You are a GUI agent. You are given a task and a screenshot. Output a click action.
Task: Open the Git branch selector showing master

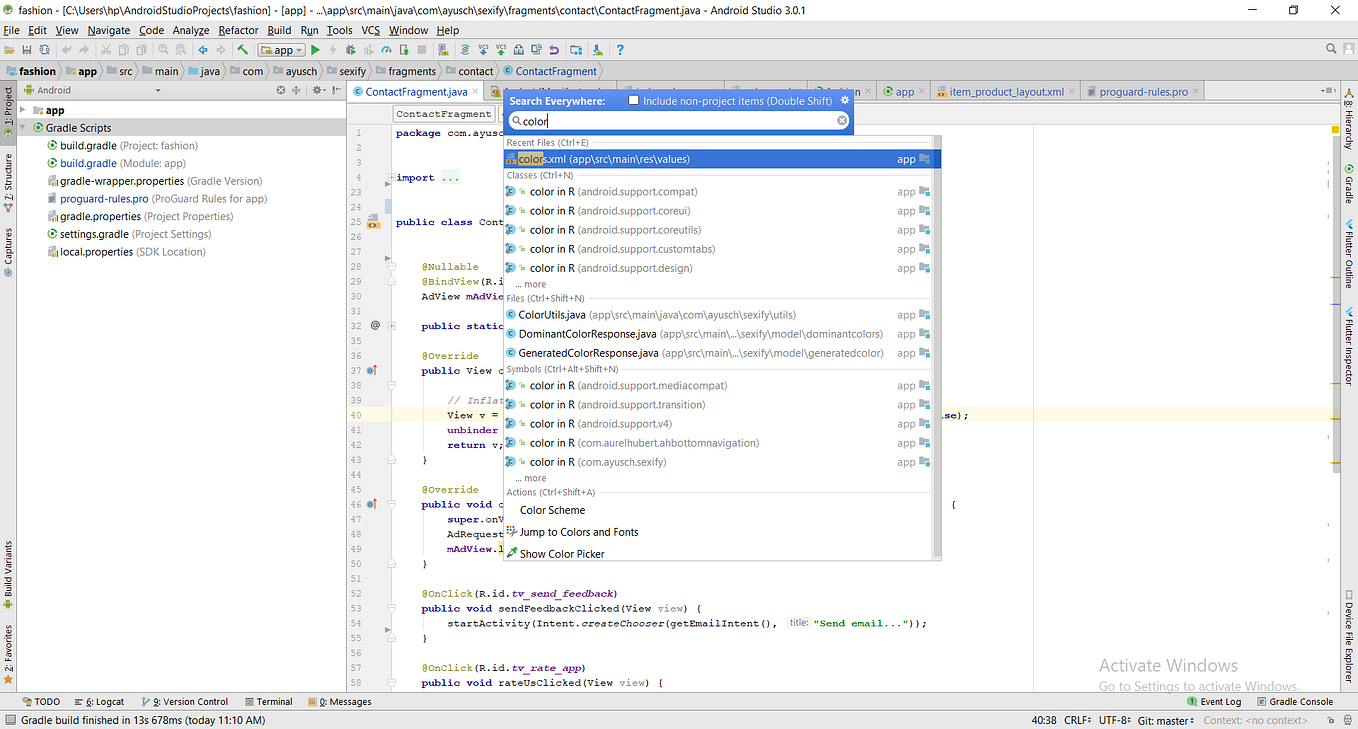click(x=1165, y=720)
